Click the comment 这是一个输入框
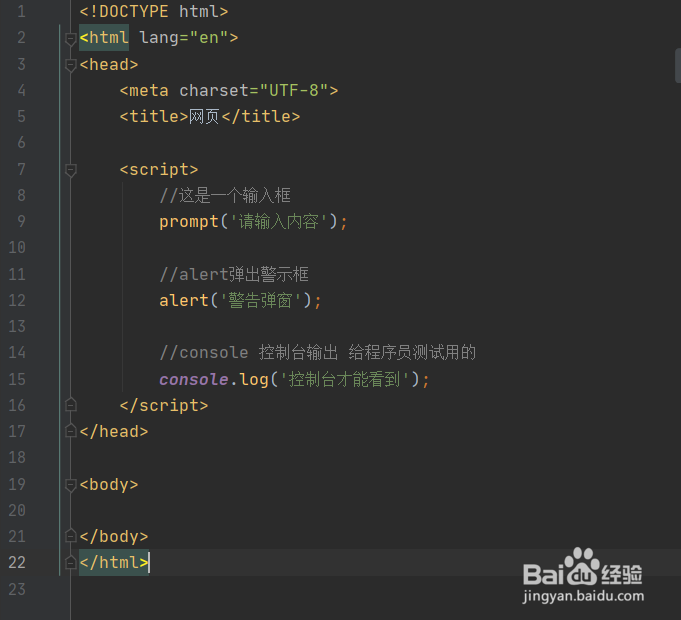Screen dimensions: 681x620 (x=225, y=195)
